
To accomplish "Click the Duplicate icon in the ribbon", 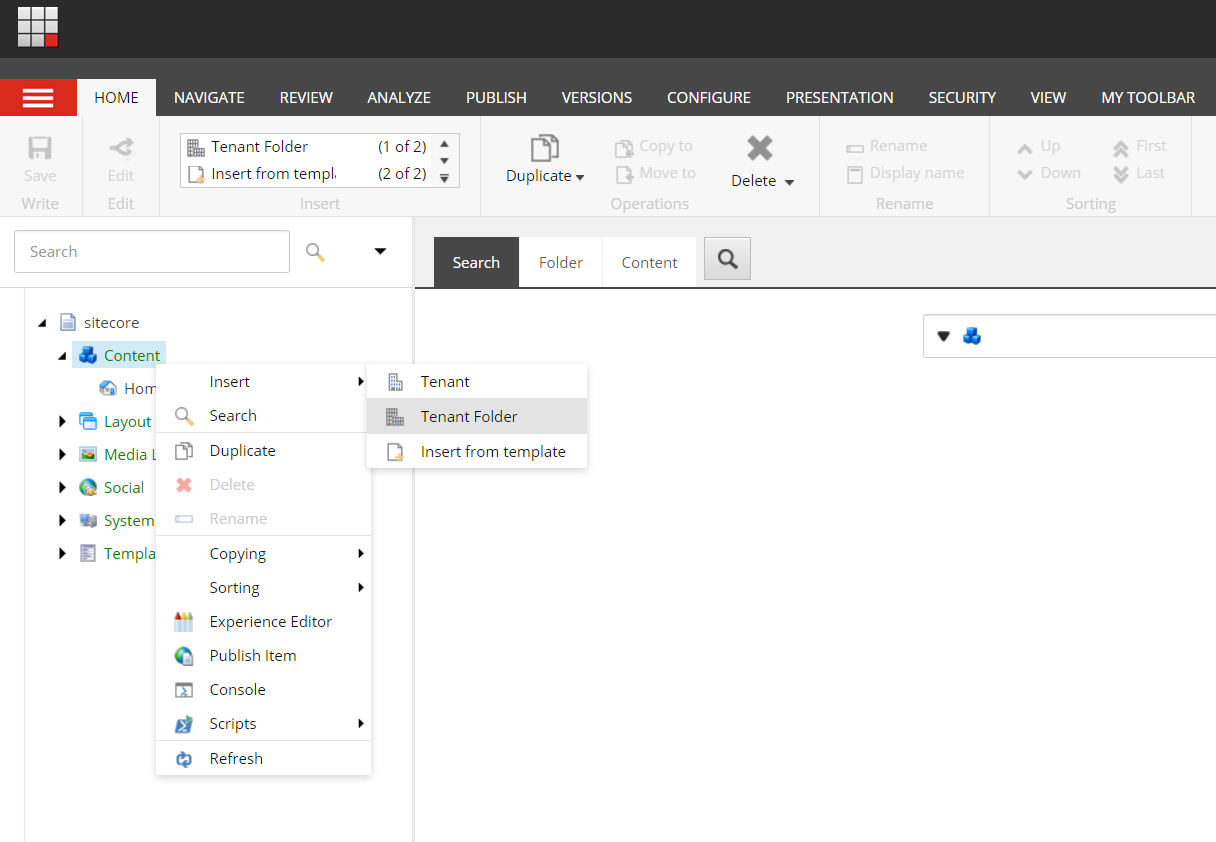I will click(x=545, y=149).
